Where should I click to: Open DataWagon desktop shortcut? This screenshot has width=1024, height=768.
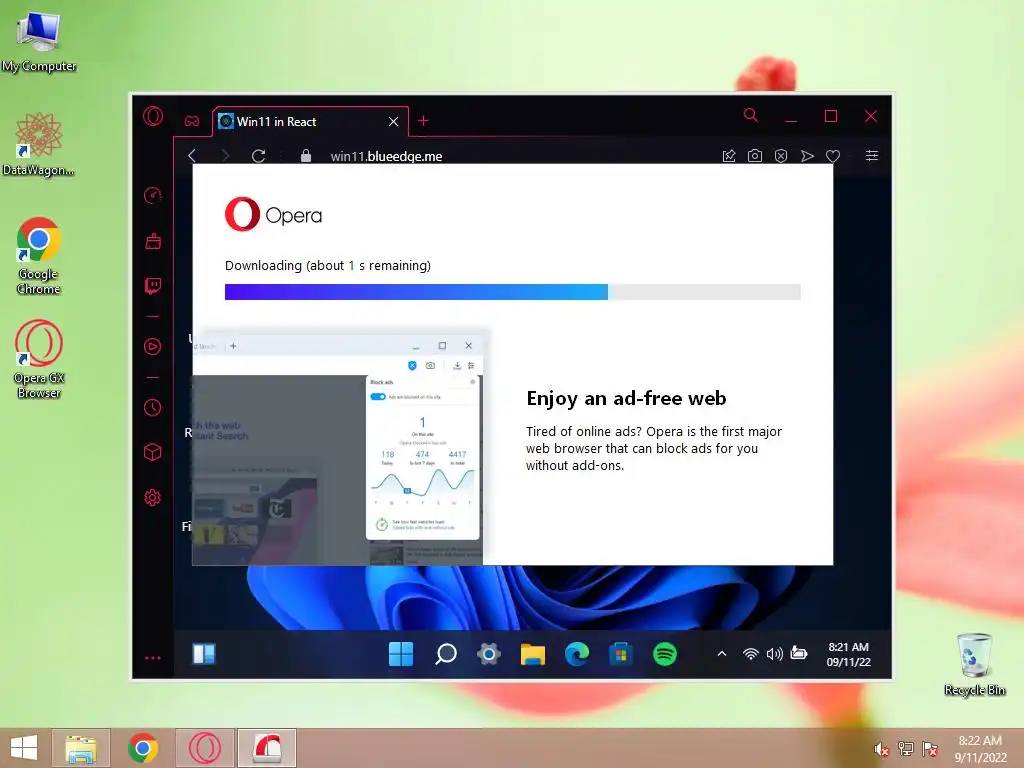tap(39, 144)
